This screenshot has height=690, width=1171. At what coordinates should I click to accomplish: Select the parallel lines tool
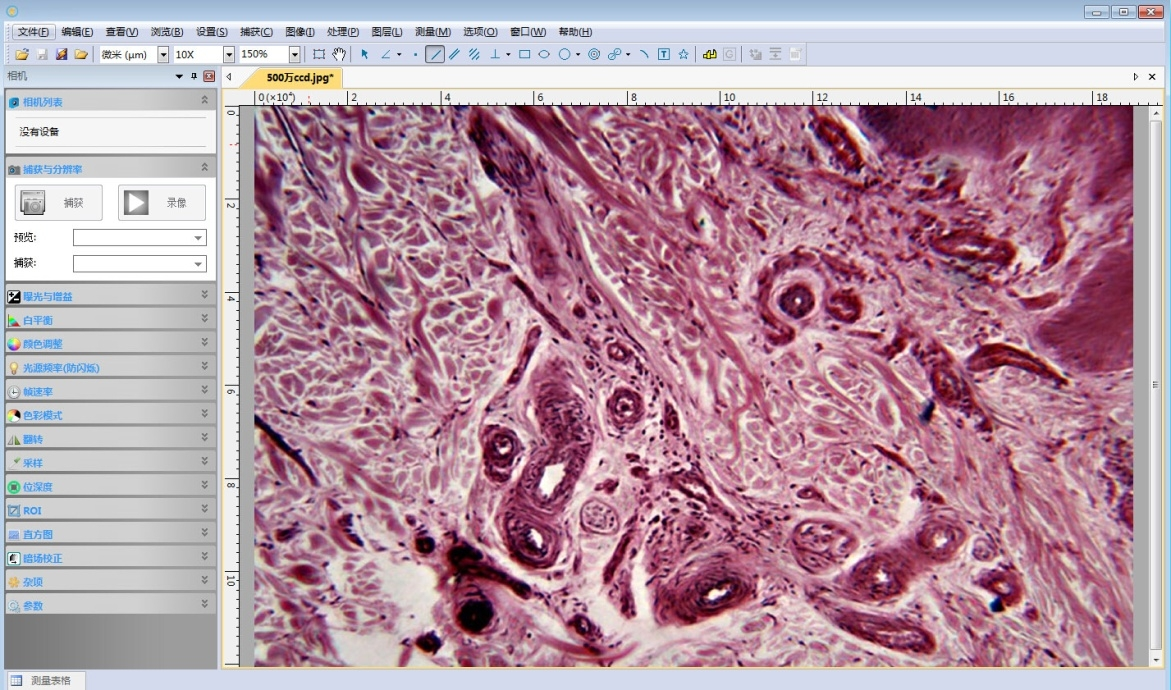tap(454, 54)
